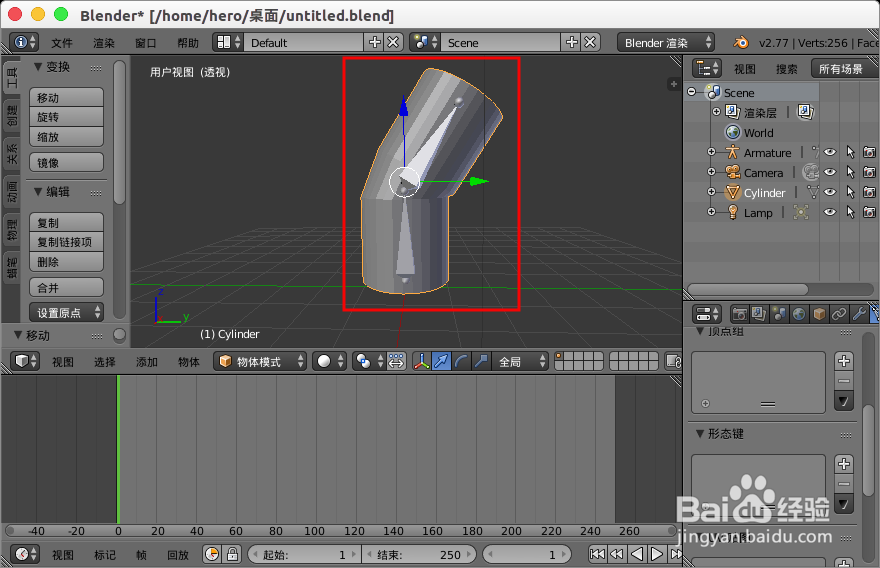The height and width of the screenshot is (568, 880).
Task: Open the outliner 搜索 menu
Action: (x=786, y=69)
